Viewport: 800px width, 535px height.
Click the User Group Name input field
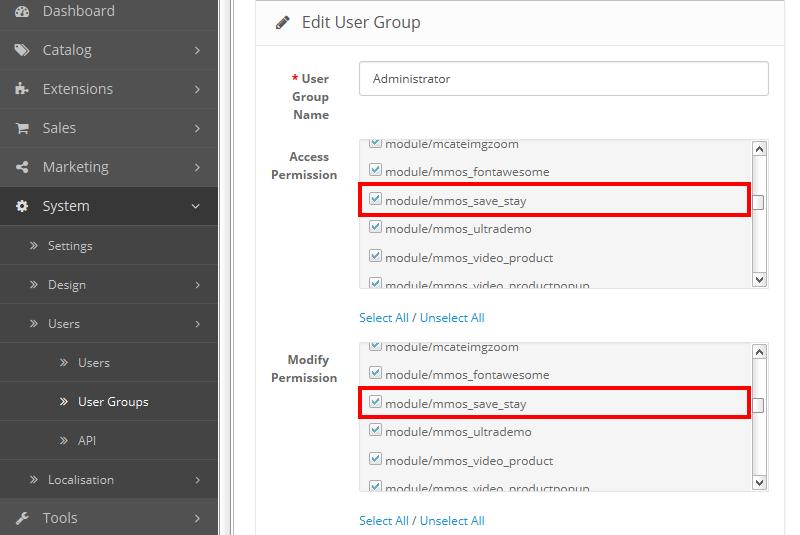pyautogui.click(x=565, y=79)
